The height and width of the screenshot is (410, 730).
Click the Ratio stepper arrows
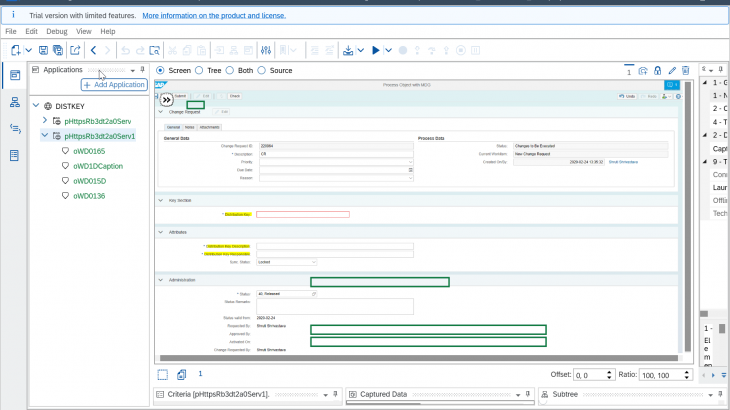[687, 375]
